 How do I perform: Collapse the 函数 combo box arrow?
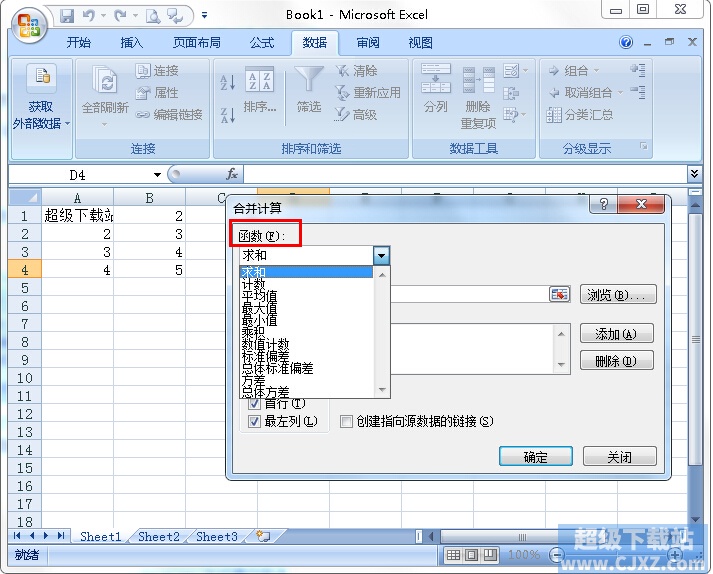(381, 256)
